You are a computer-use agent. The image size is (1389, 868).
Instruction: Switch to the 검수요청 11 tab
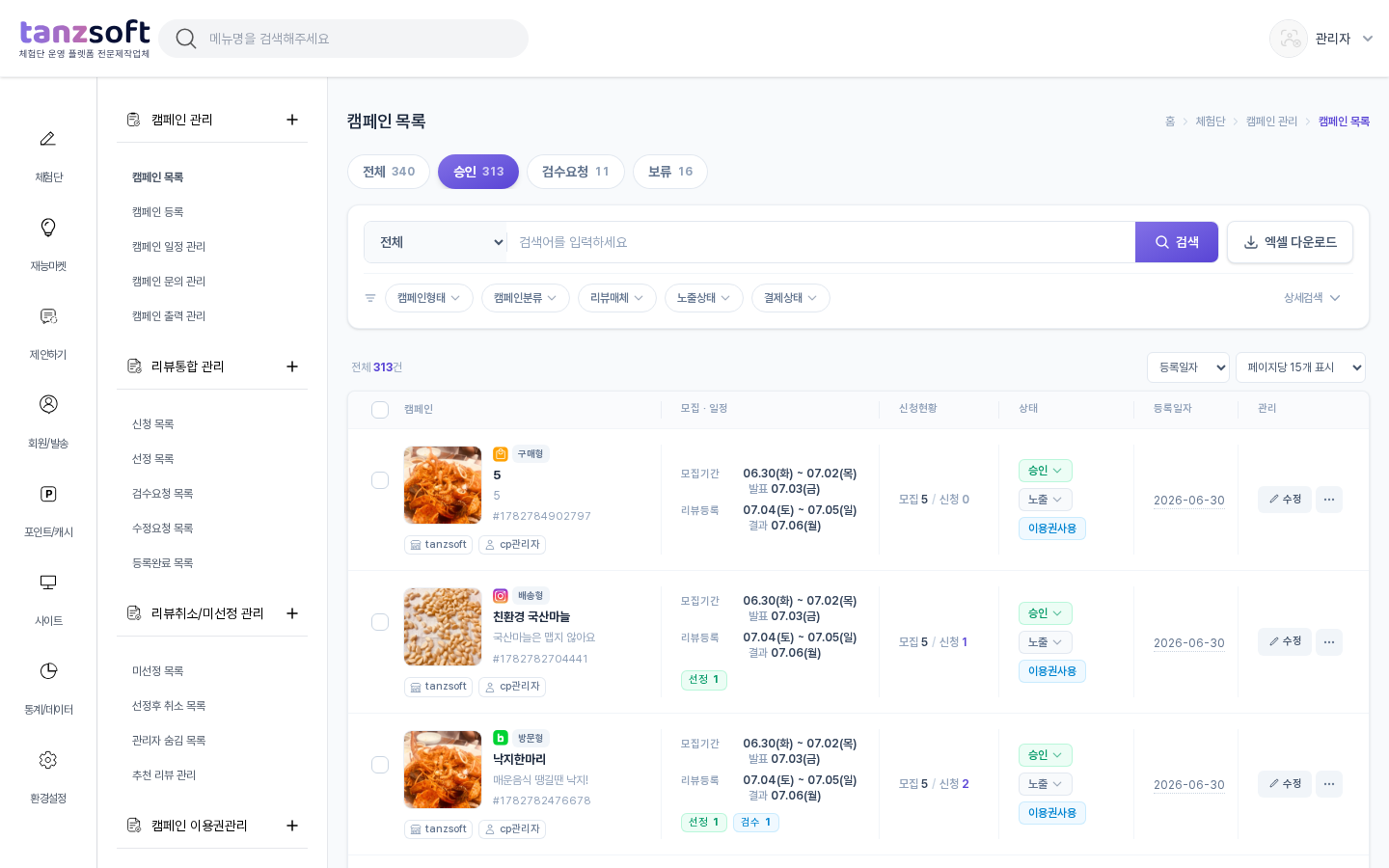point(576,172)
